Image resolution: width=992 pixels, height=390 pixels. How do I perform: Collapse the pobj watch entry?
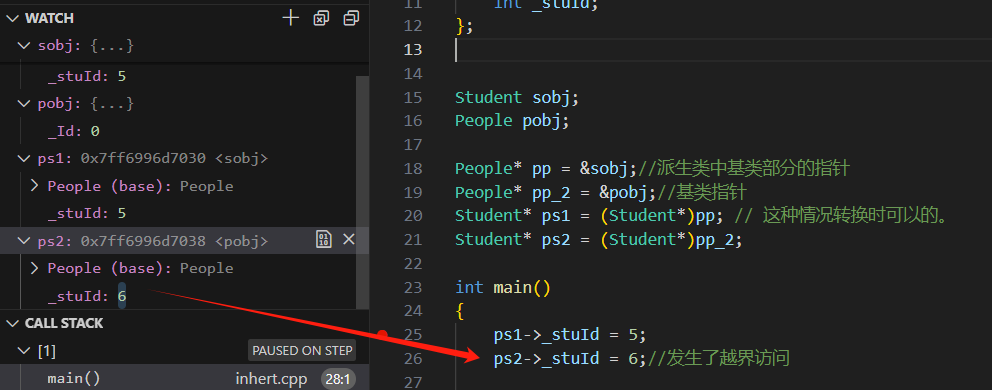[24, 103]
